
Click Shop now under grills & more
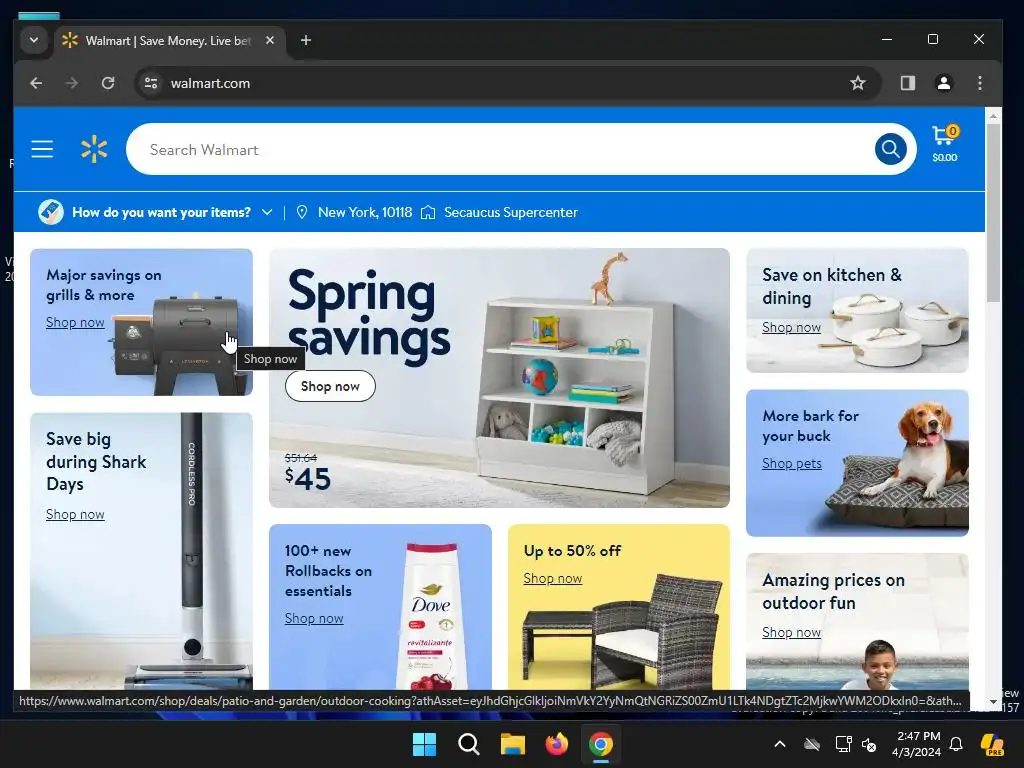coord(75,323)
